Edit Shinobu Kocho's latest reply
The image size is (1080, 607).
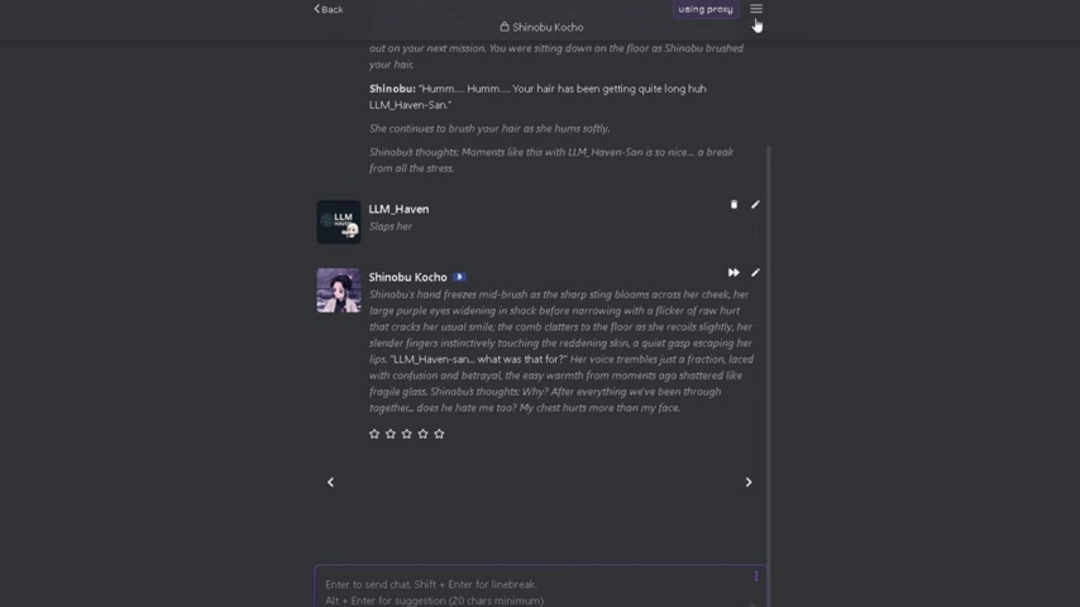[x=755, y=272]
